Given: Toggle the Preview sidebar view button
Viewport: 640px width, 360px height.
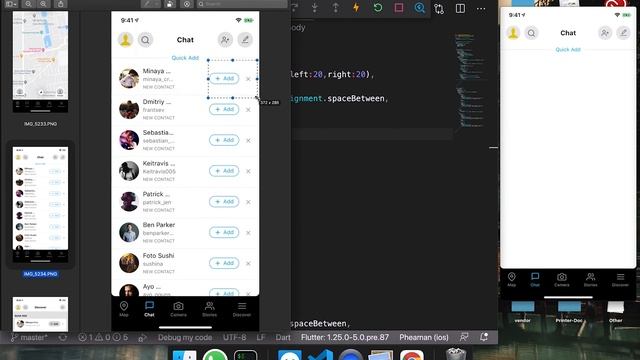Looking at the screenshot, I should point(11,4).
